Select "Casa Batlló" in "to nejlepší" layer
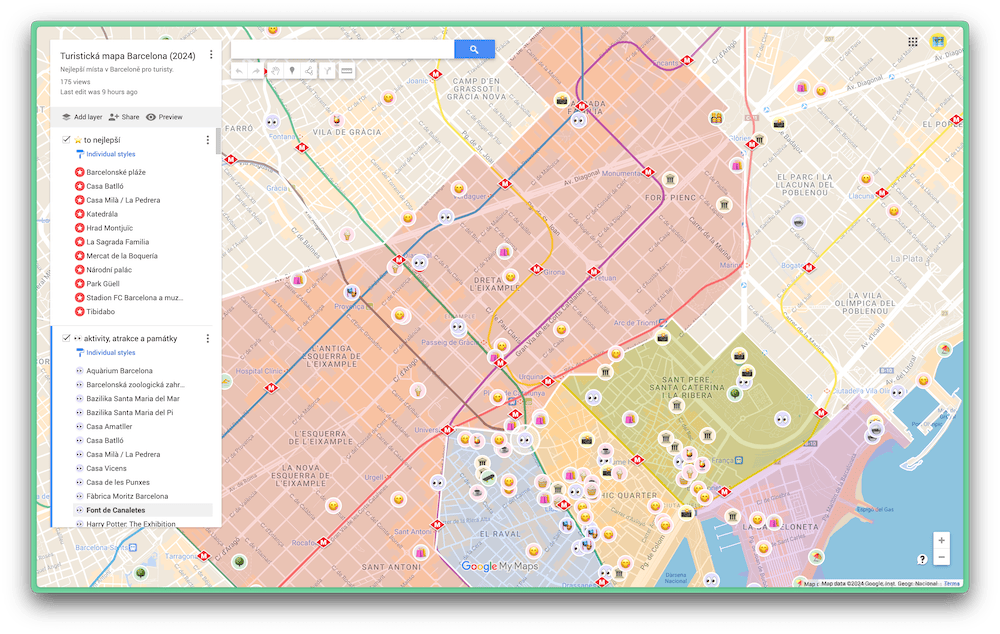Viewport: 1000px width, 634px height. click(105, 186)
